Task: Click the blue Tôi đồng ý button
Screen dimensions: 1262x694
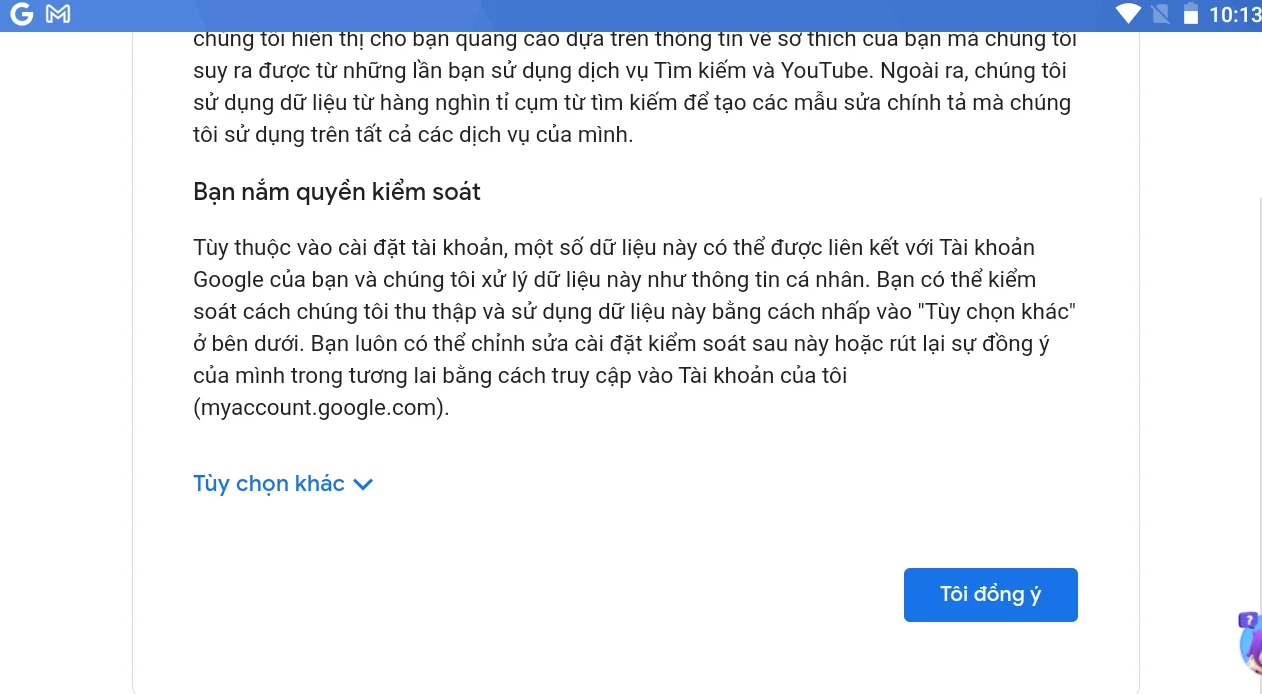Action: click(x=990, y=595)
